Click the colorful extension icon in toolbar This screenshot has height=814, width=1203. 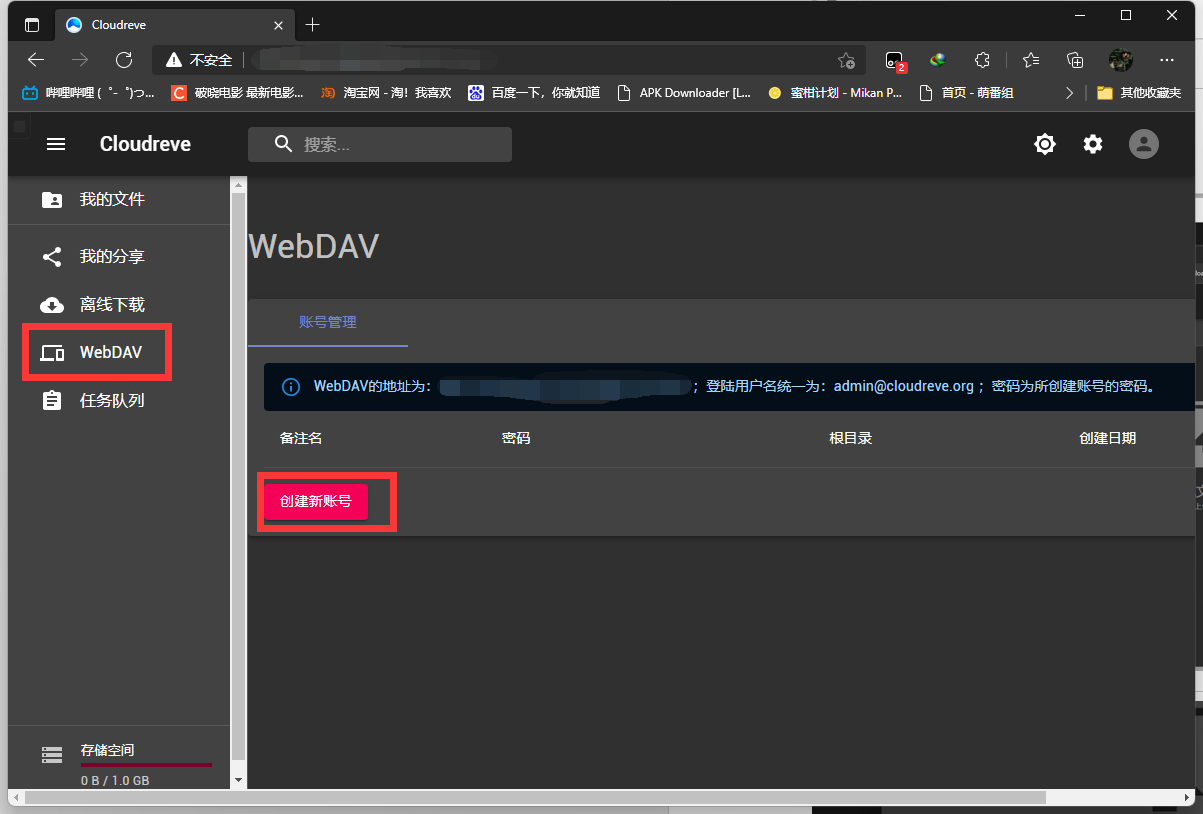click(x=937, y=60)
